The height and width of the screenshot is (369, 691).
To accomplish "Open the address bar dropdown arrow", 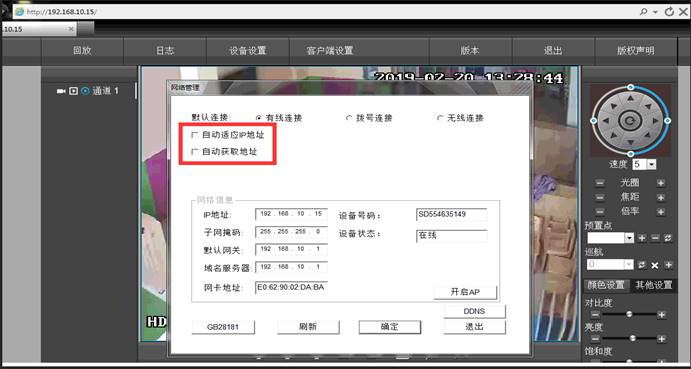I will (656, 11).
